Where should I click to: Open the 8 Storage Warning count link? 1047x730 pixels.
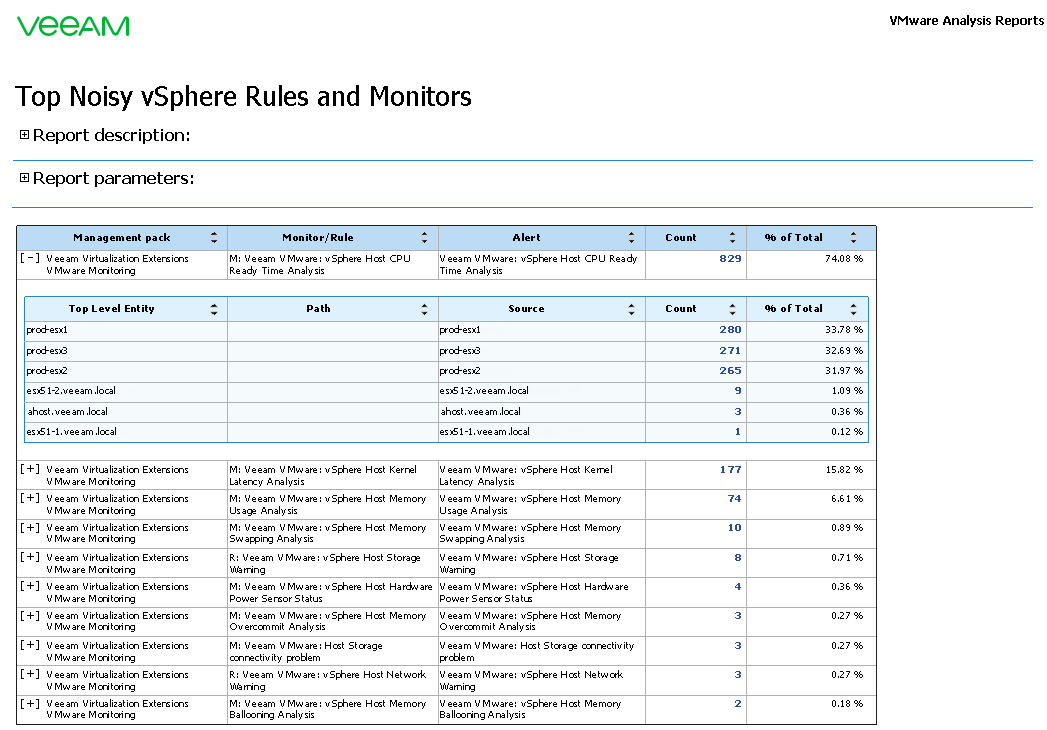tap(738, 558)
